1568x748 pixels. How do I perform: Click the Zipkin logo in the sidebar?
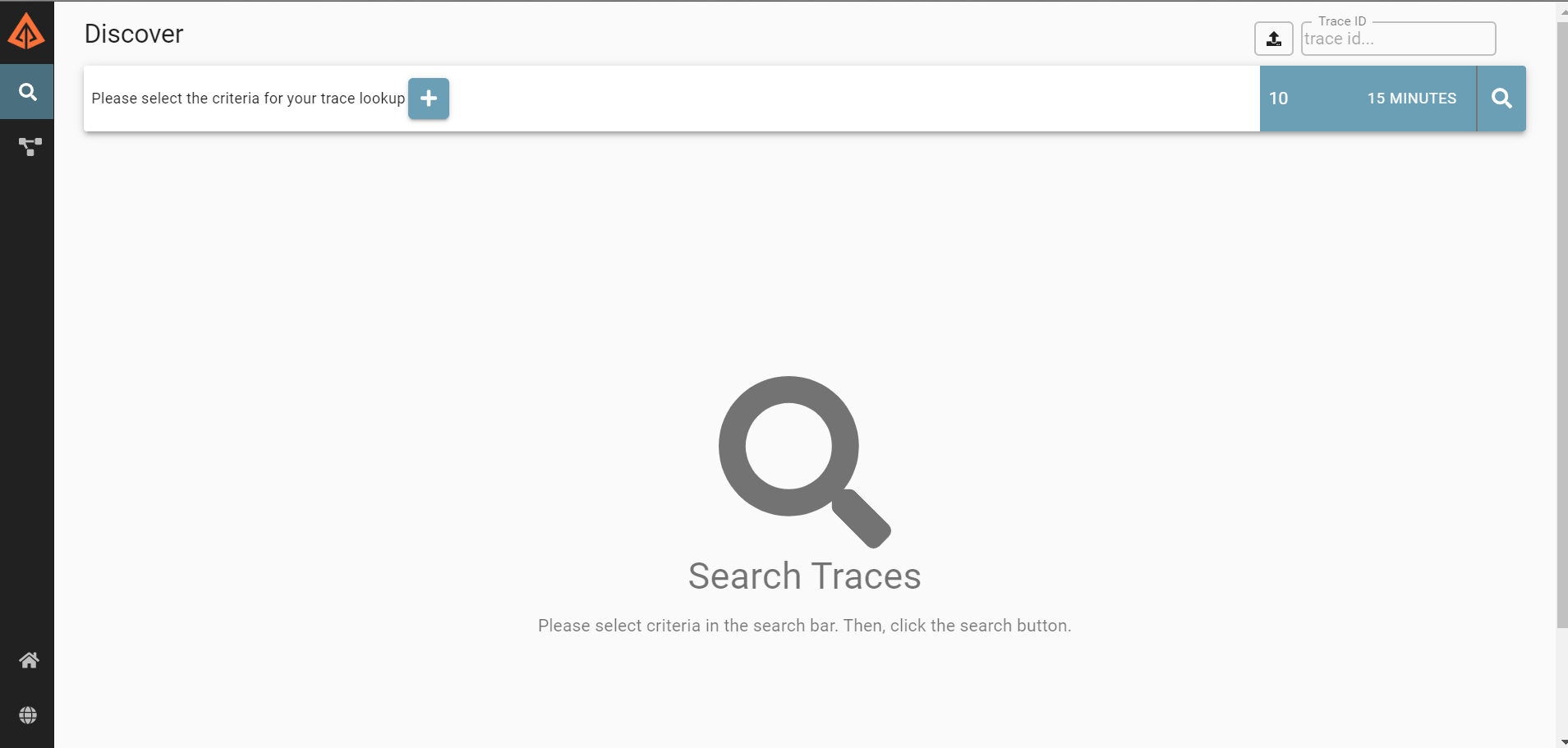pos(26,32)
